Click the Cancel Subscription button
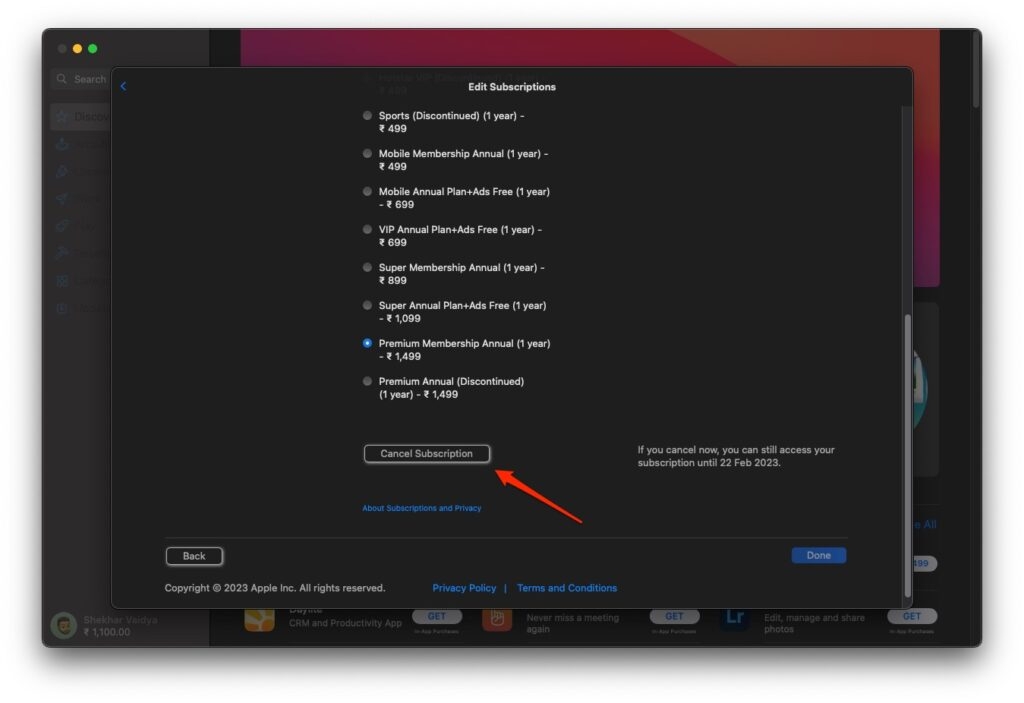Viewport: 1024px width, 703px height. 426,453
